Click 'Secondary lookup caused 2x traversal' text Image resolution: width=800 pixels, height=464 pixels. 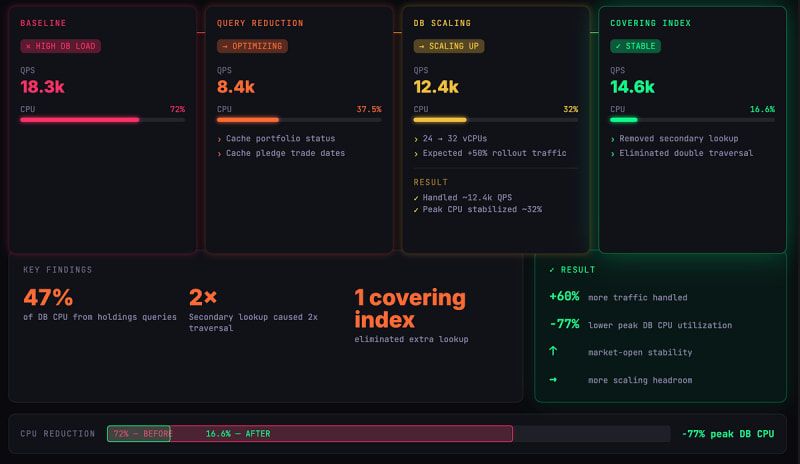(x=253, y=323)
